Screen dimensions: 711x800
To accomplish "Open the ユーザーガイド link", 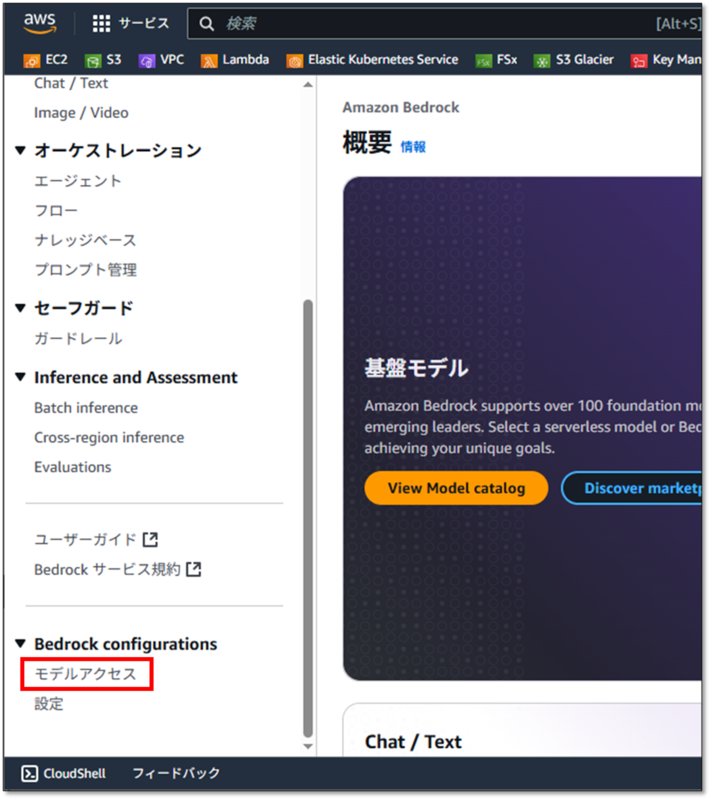I will point(85,539).
